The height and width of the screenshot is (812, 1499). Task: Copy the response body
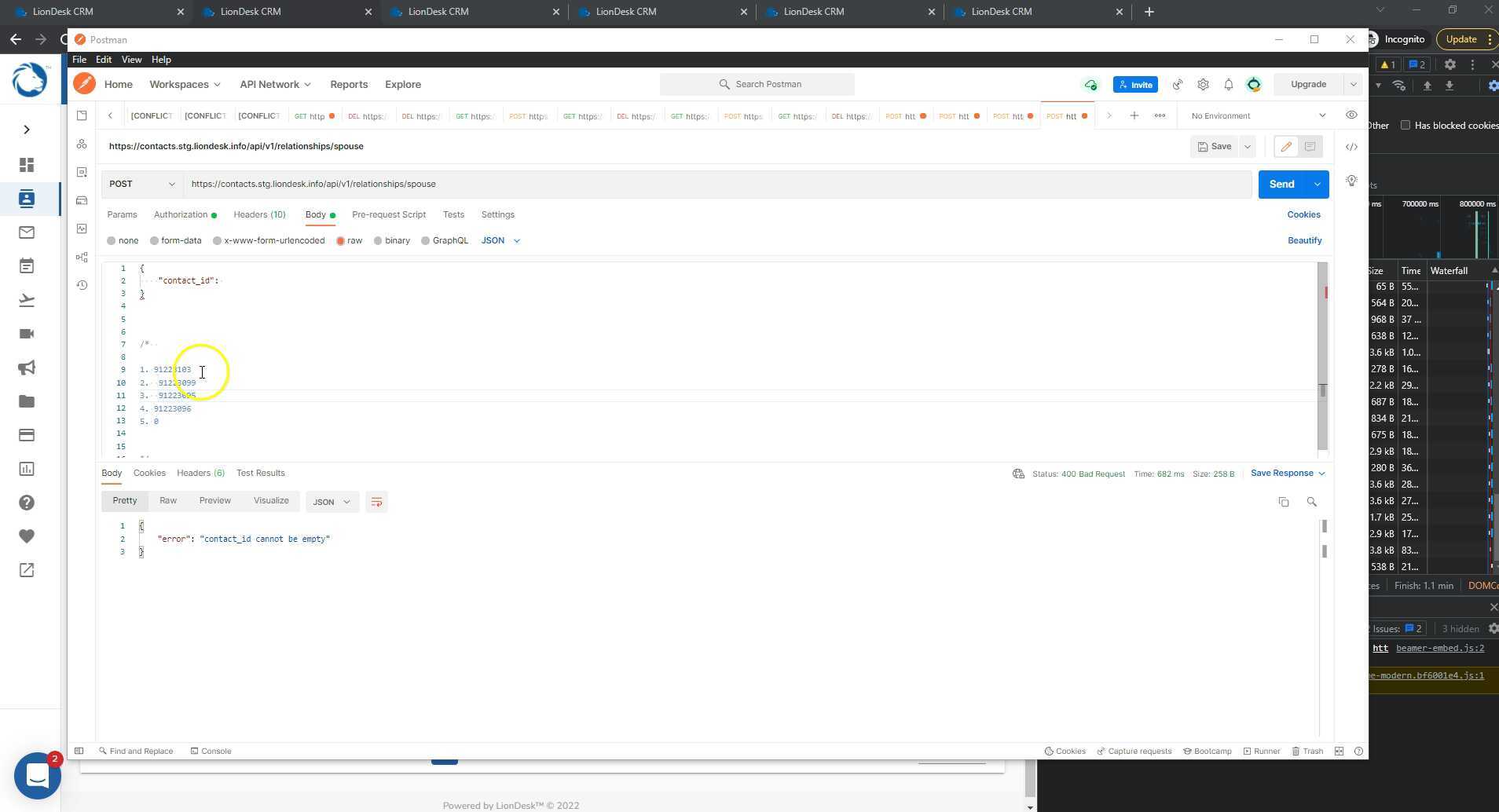(1285, 501)
